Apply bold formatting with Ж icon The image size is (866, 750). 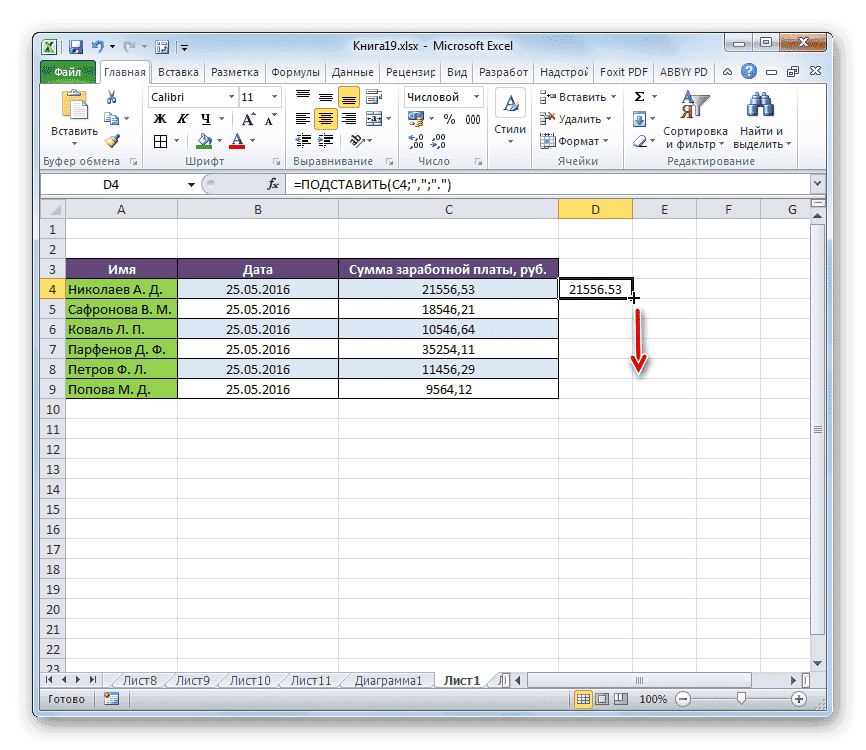click(160, 120)
